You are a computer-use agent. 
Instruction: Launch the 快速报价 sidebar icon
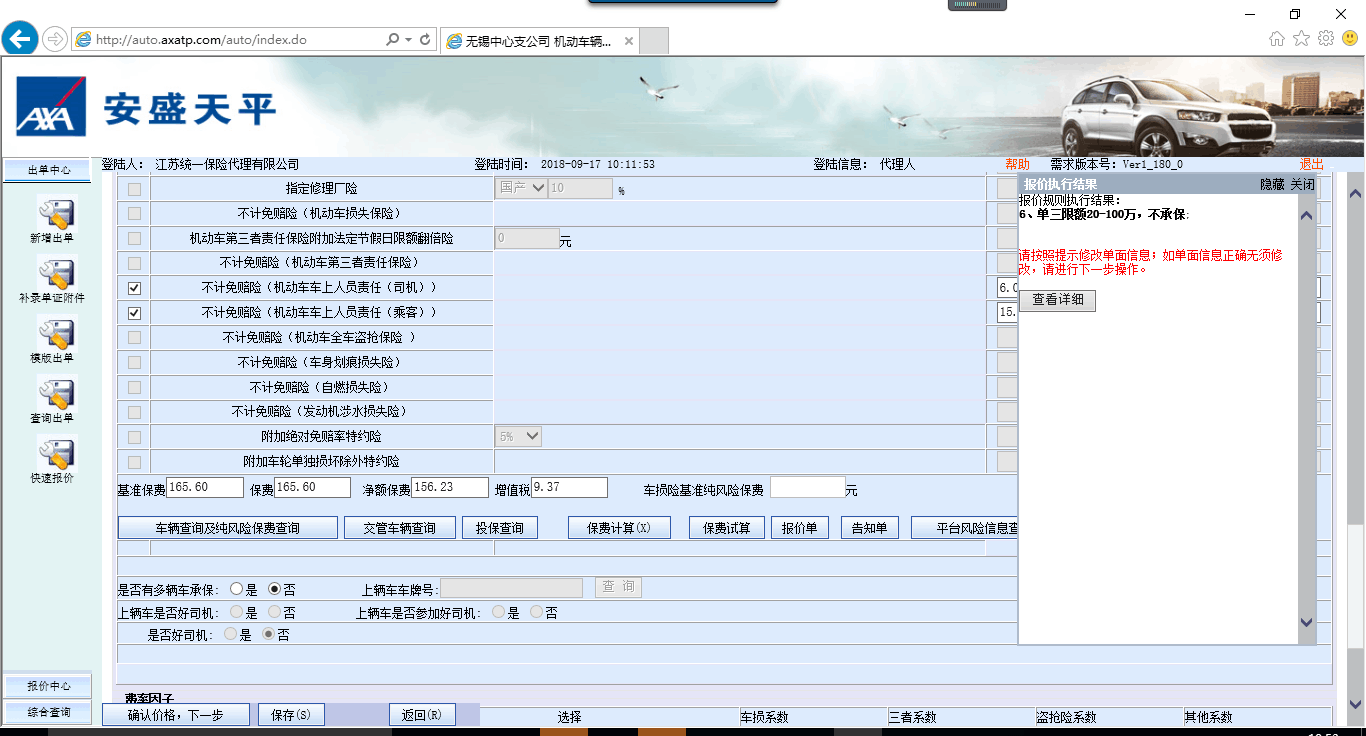57,454
